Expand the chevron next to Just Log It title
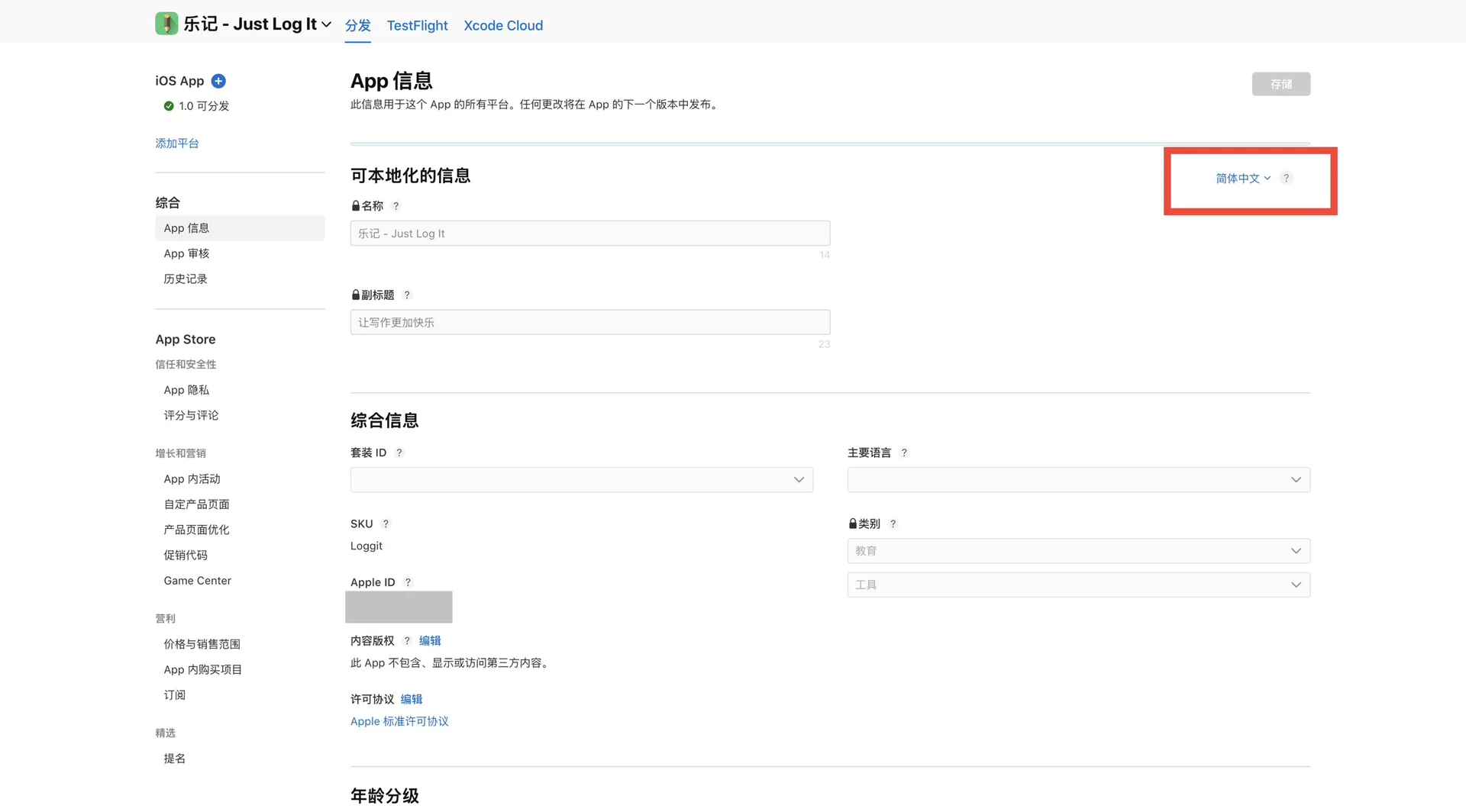The image size is (1466, 812). pos(327,24)
